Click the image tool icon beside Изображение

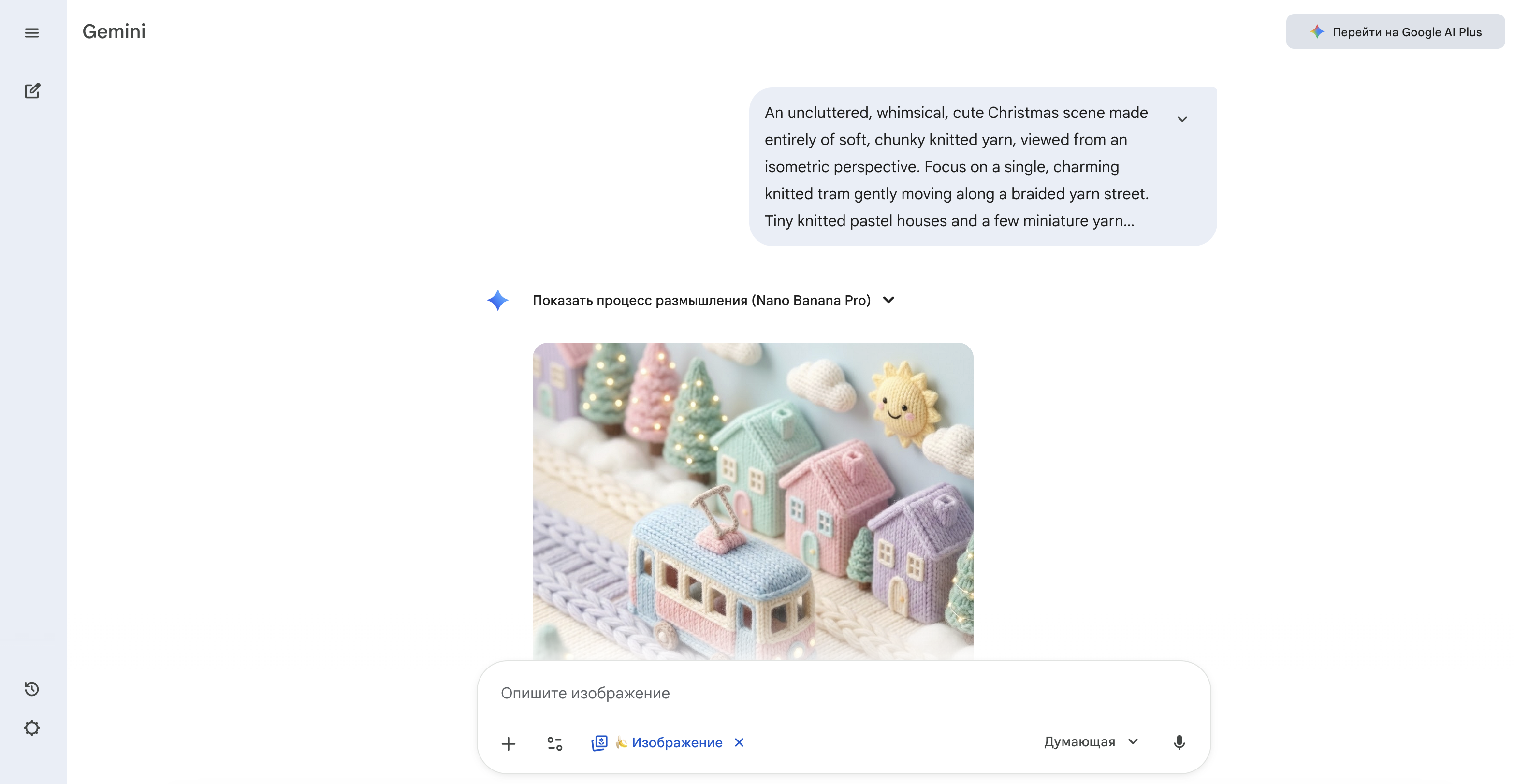599,743
